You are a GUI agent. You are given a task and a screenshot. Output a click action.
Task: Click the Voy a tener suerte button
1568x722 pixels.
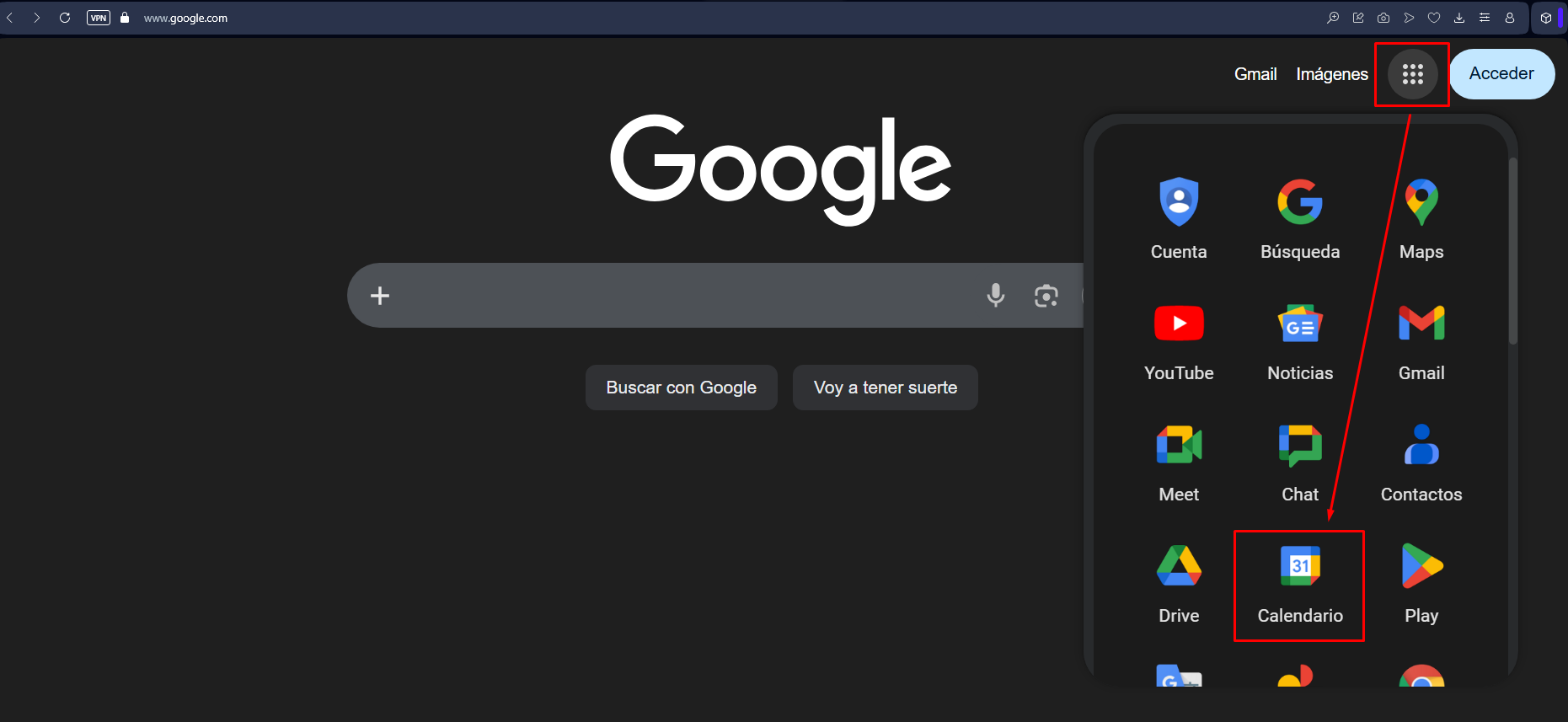[x=885, y=388]
